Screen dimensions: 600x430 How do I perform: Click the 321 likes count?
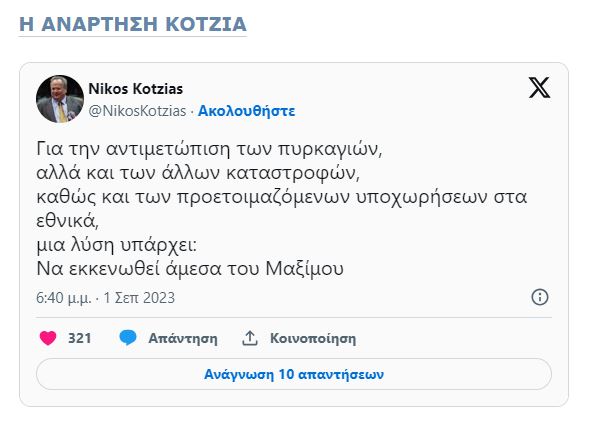[x=80, y=338]
